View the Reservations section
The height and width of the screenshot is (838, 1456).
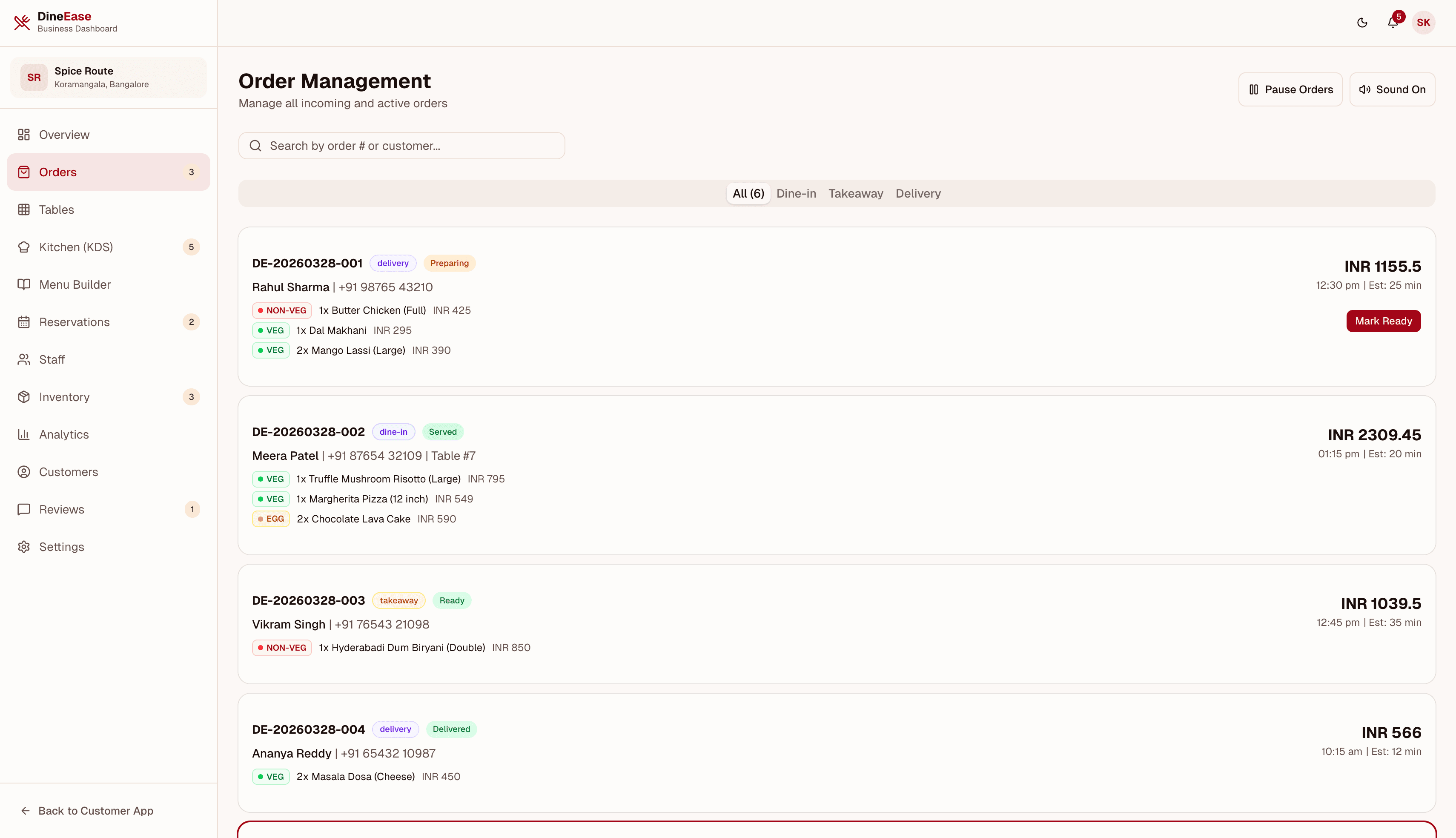pos(74,322)
